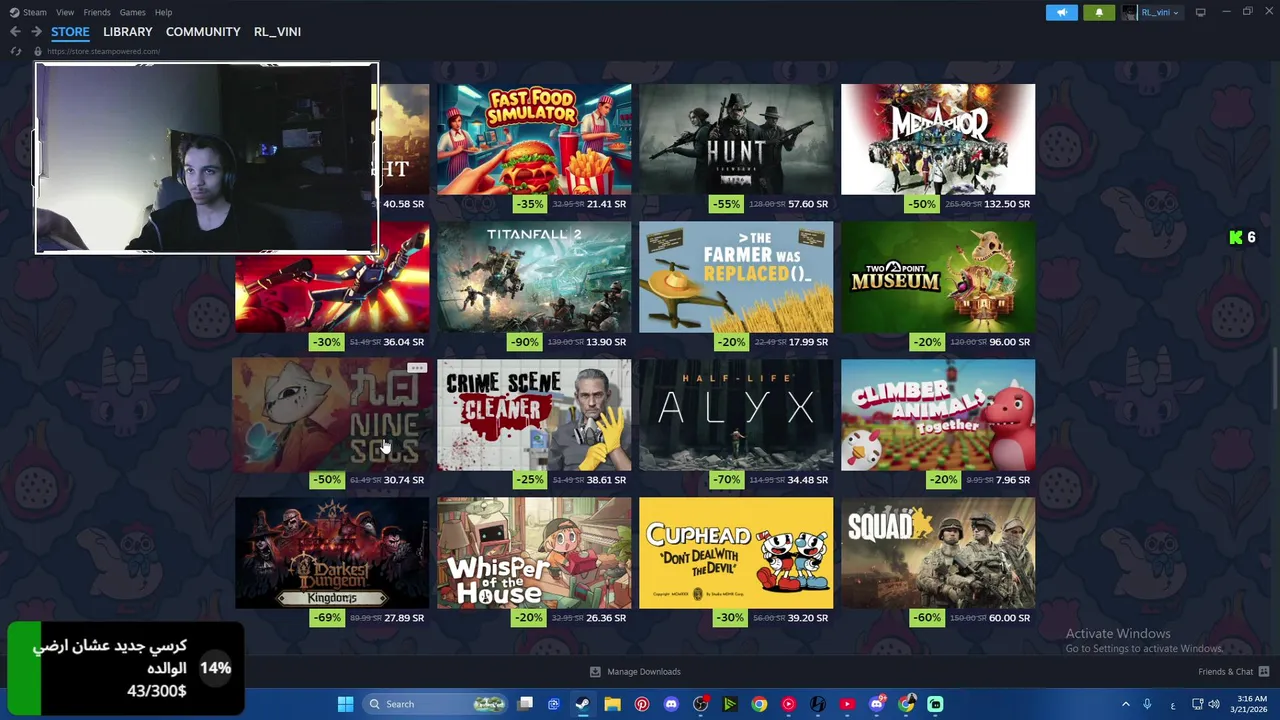Open the Two Point Museum tile
Viewport: 1280px width, 720px height.
(x=938, y=277)
